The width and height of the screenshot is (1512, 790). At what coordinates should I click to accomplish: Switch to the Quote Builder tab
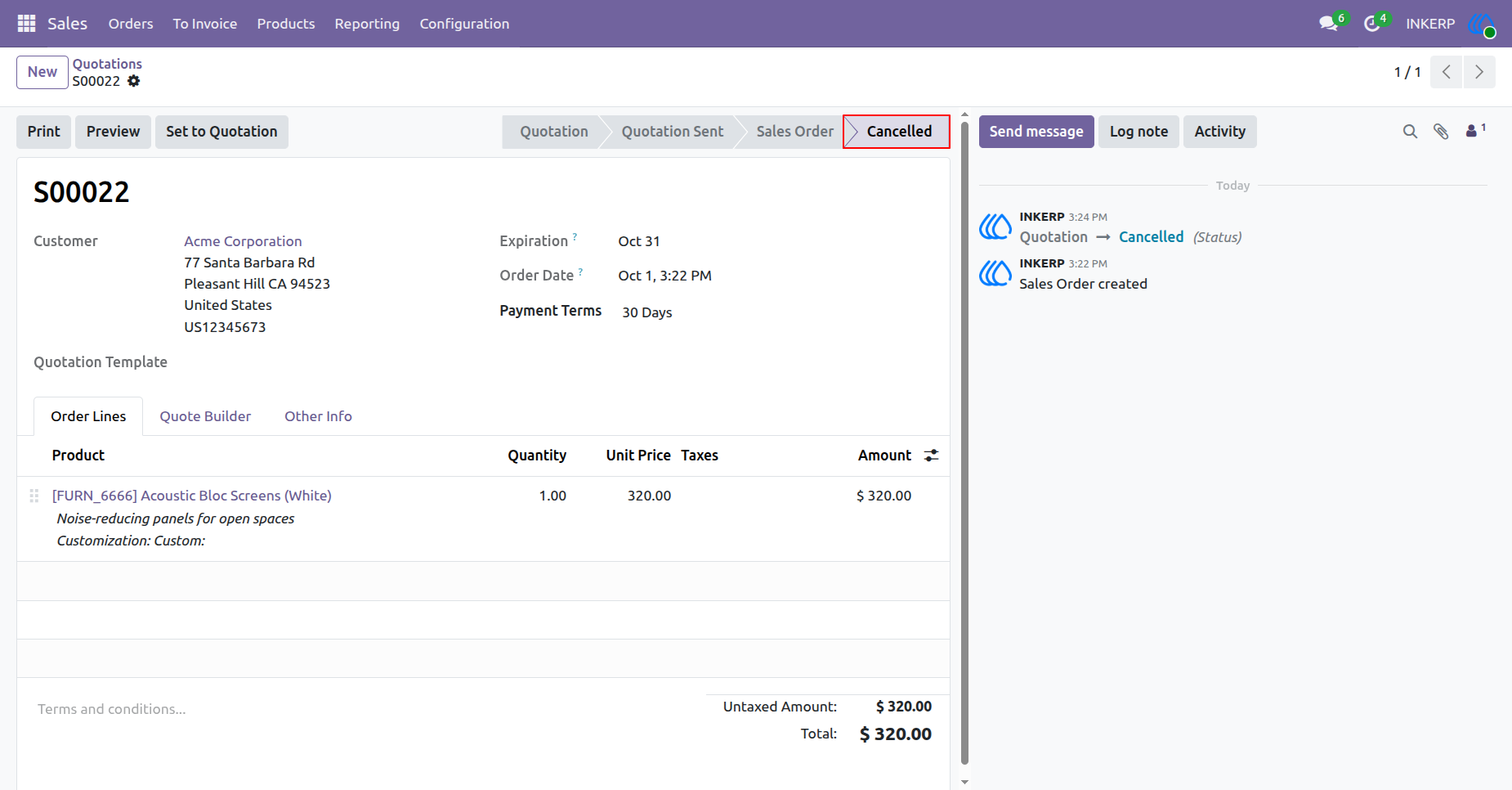pyautogui.click(x=205, y=416)
